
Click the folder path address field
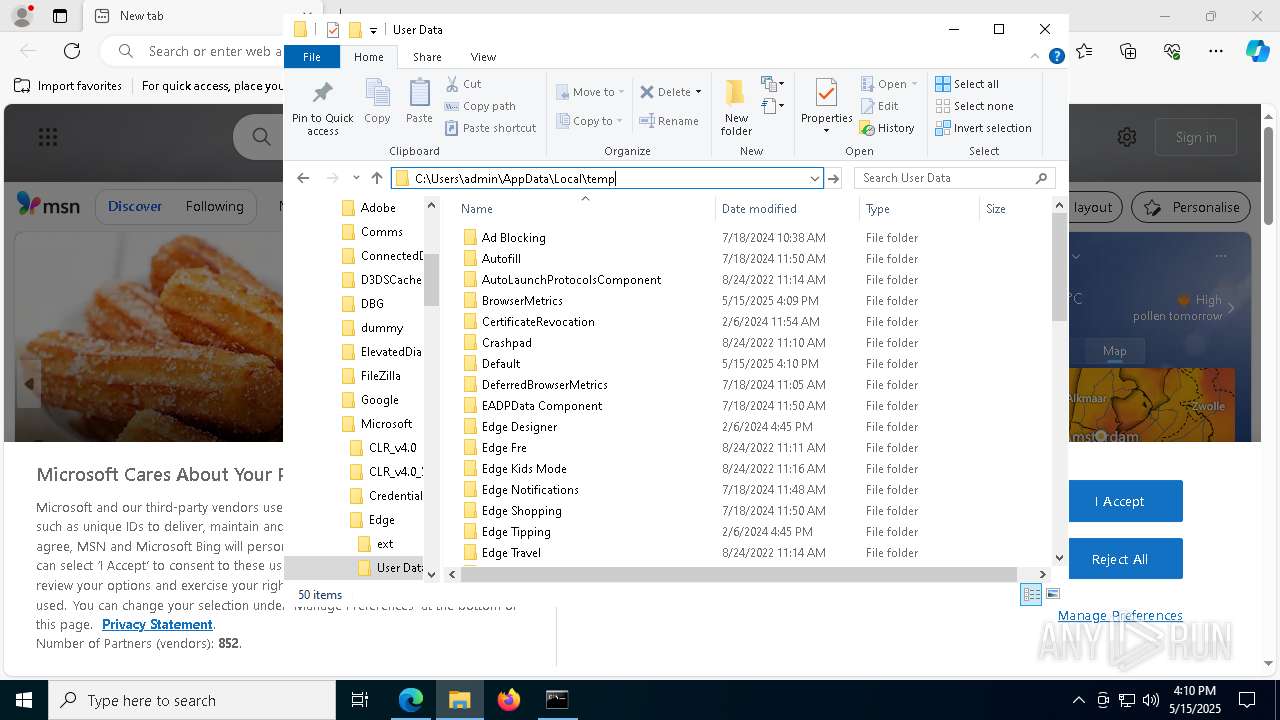coord(607,178)
